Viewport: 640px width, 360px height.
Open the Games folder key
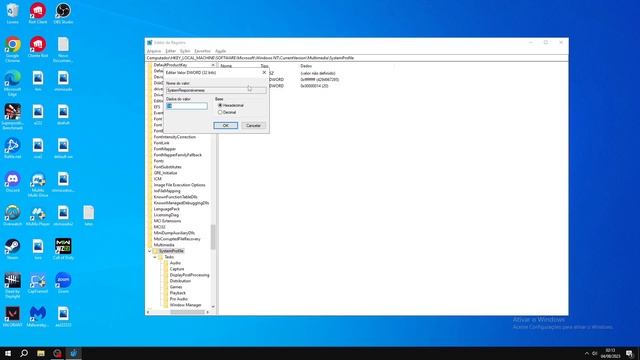pos(176,287)
